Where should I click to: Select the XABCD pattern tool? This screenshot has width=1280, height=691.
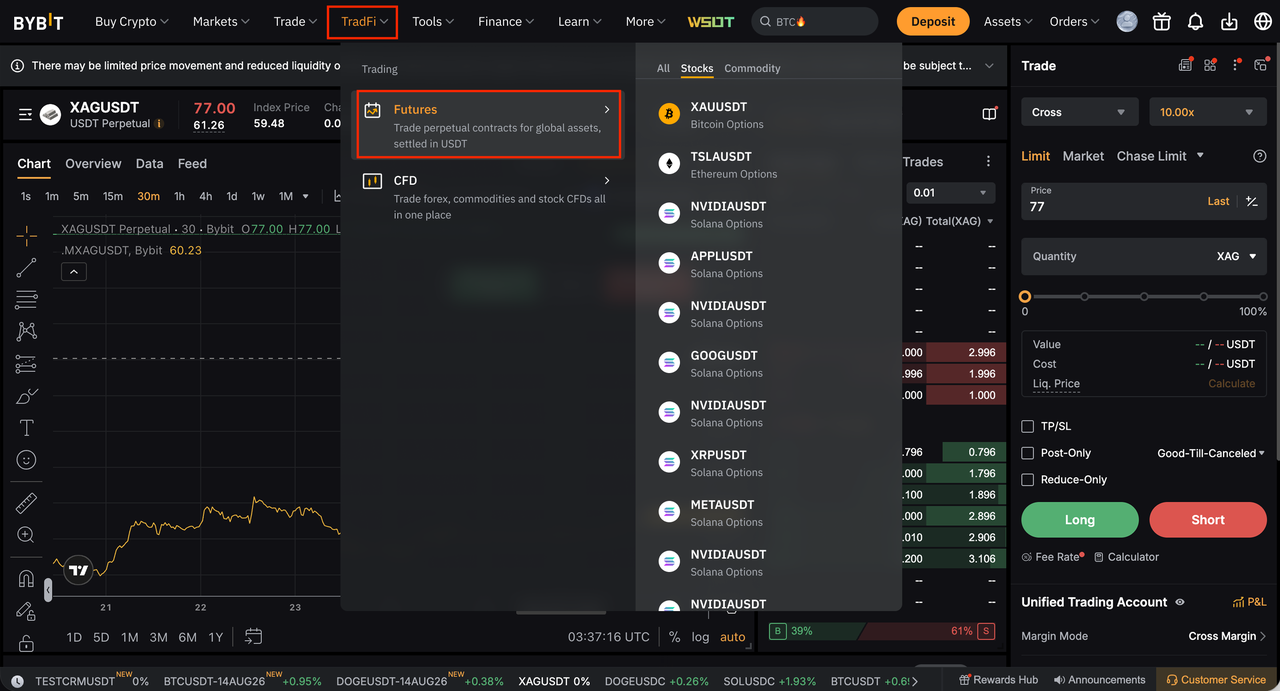coord(26,331)
